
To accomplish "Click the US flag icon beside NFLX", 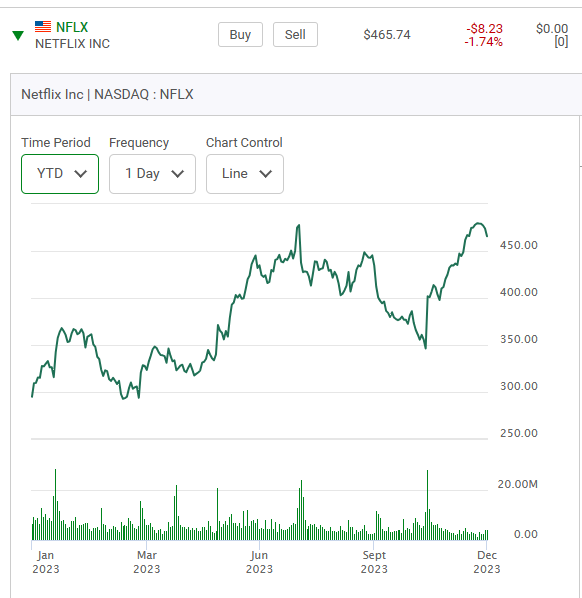I will pyautogui.click(x=43, y=27).
